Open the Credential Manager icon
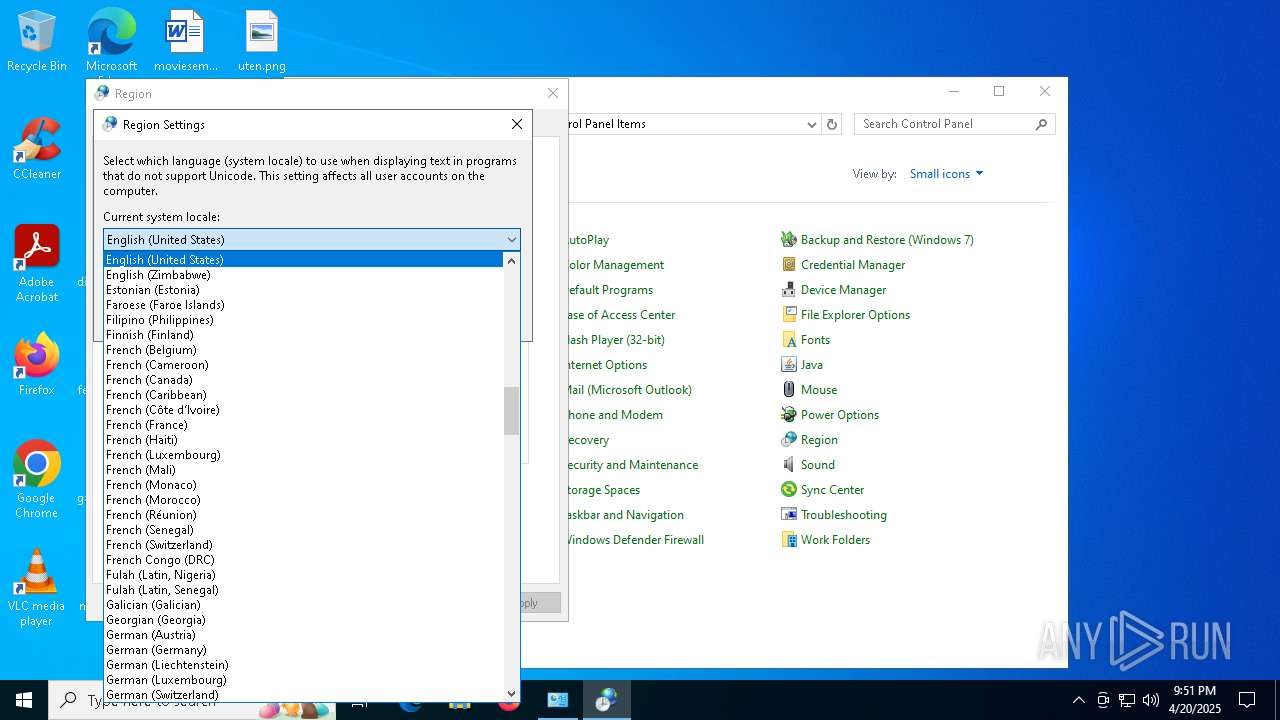The height and width of the screenshot is (720, 1280). tap(789, 265)
